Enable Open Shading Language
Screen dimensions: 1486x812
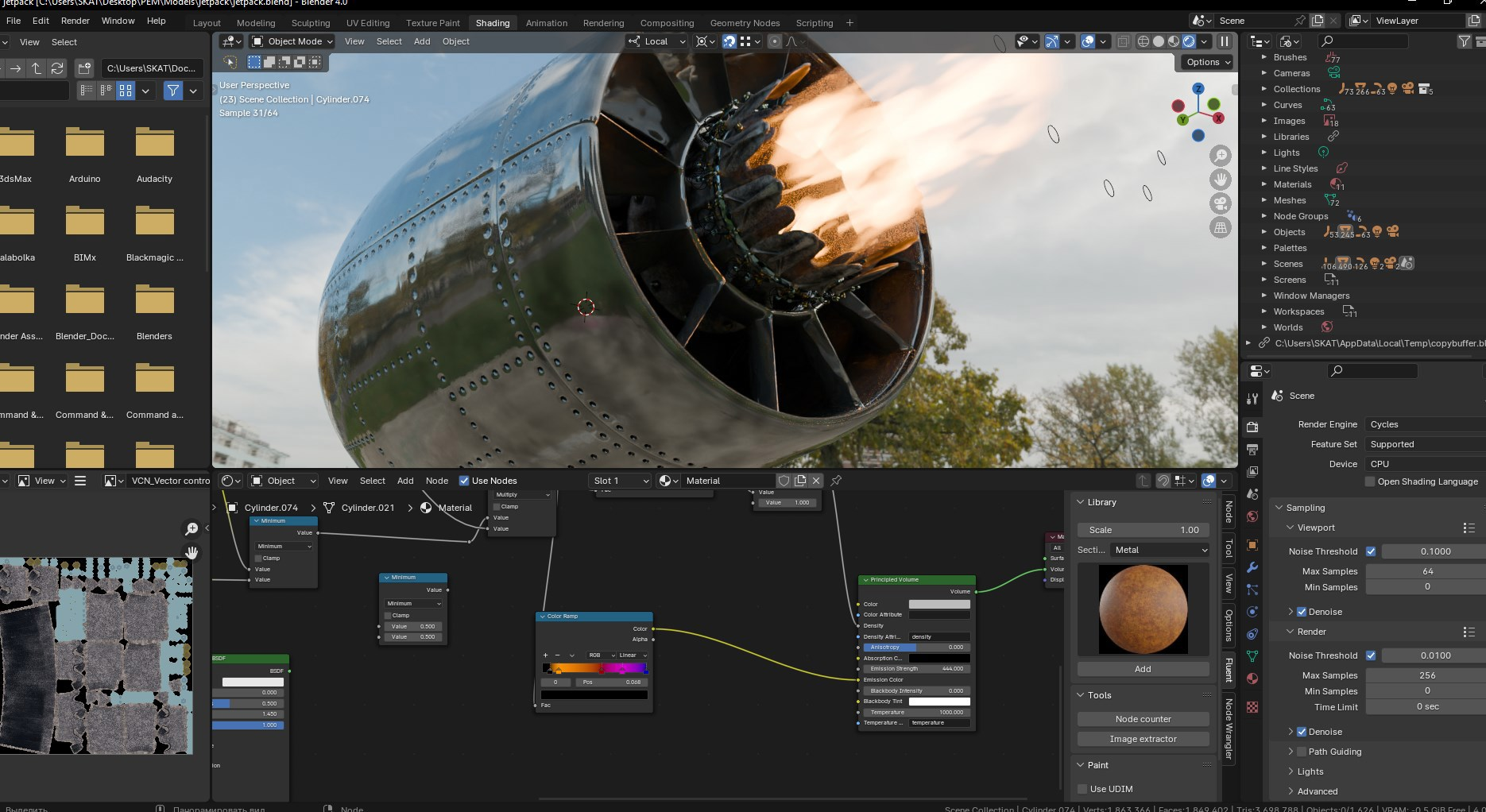point(1370,481)
